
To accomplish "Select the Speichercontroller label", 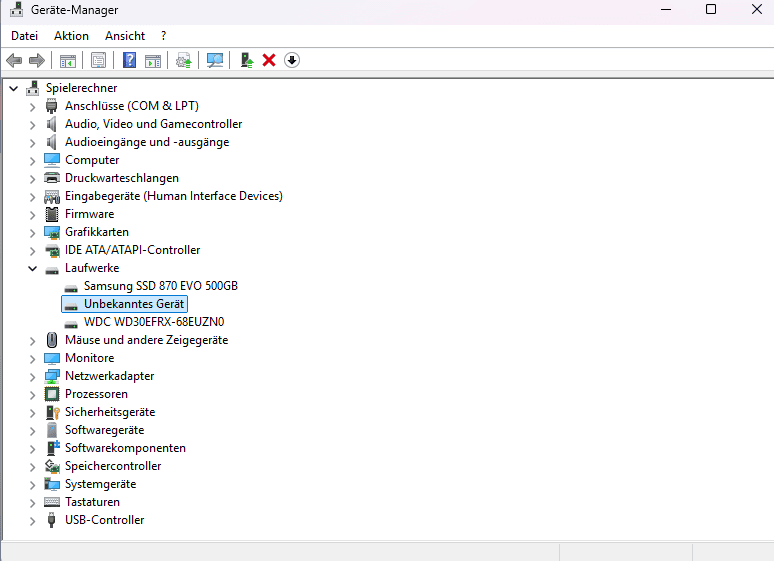I will click(x=113, y=466).
